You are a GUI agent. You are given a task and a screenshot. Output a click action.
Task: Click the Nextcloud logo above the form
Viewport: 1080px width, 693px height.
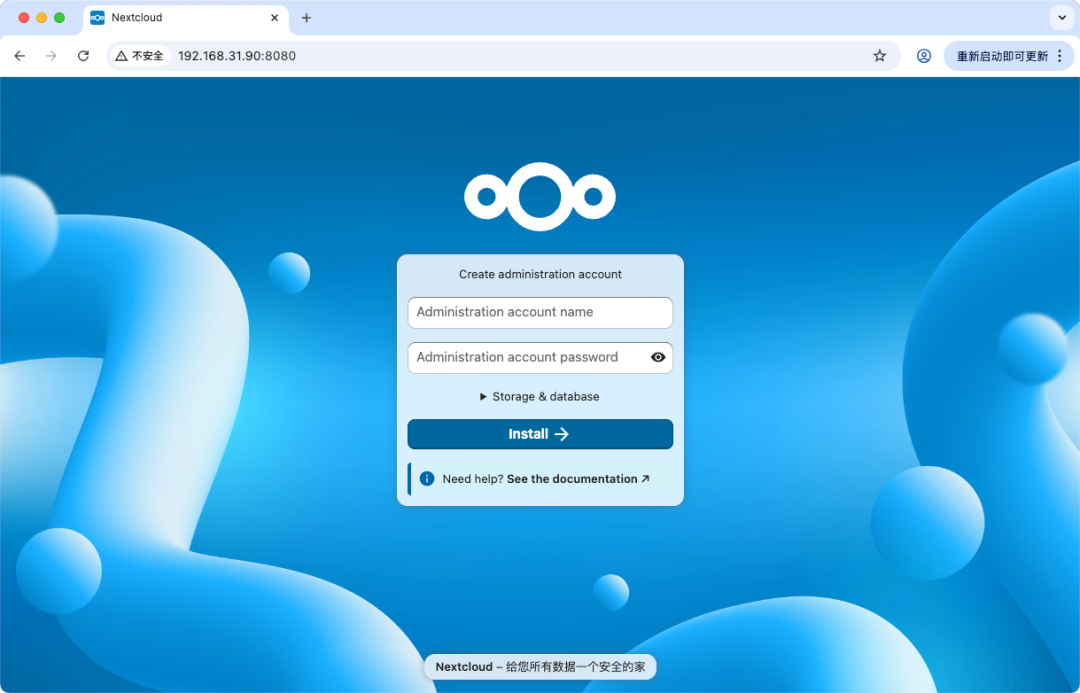coord(540,196)
